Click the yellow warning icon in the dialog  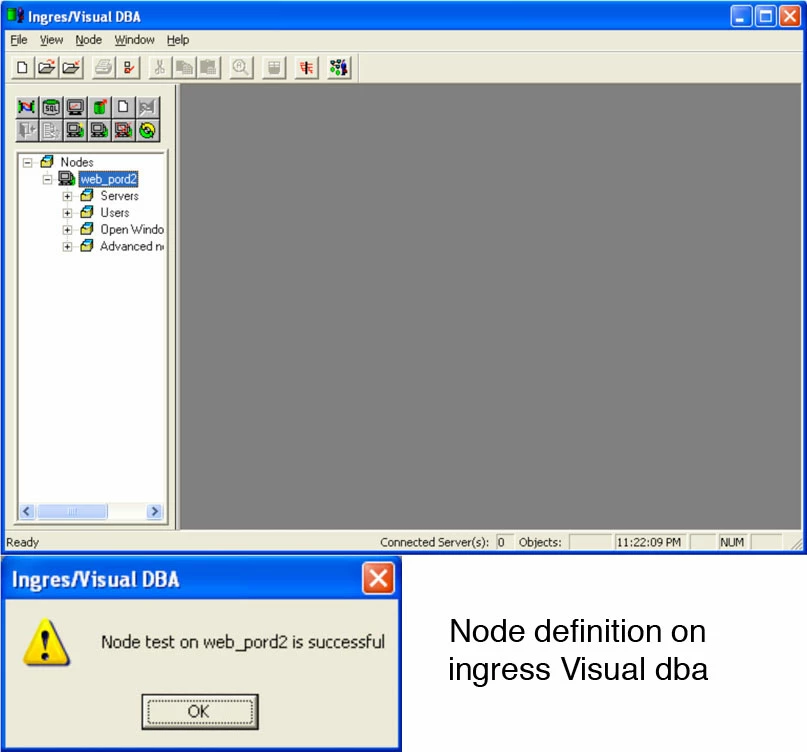(46, 642)
